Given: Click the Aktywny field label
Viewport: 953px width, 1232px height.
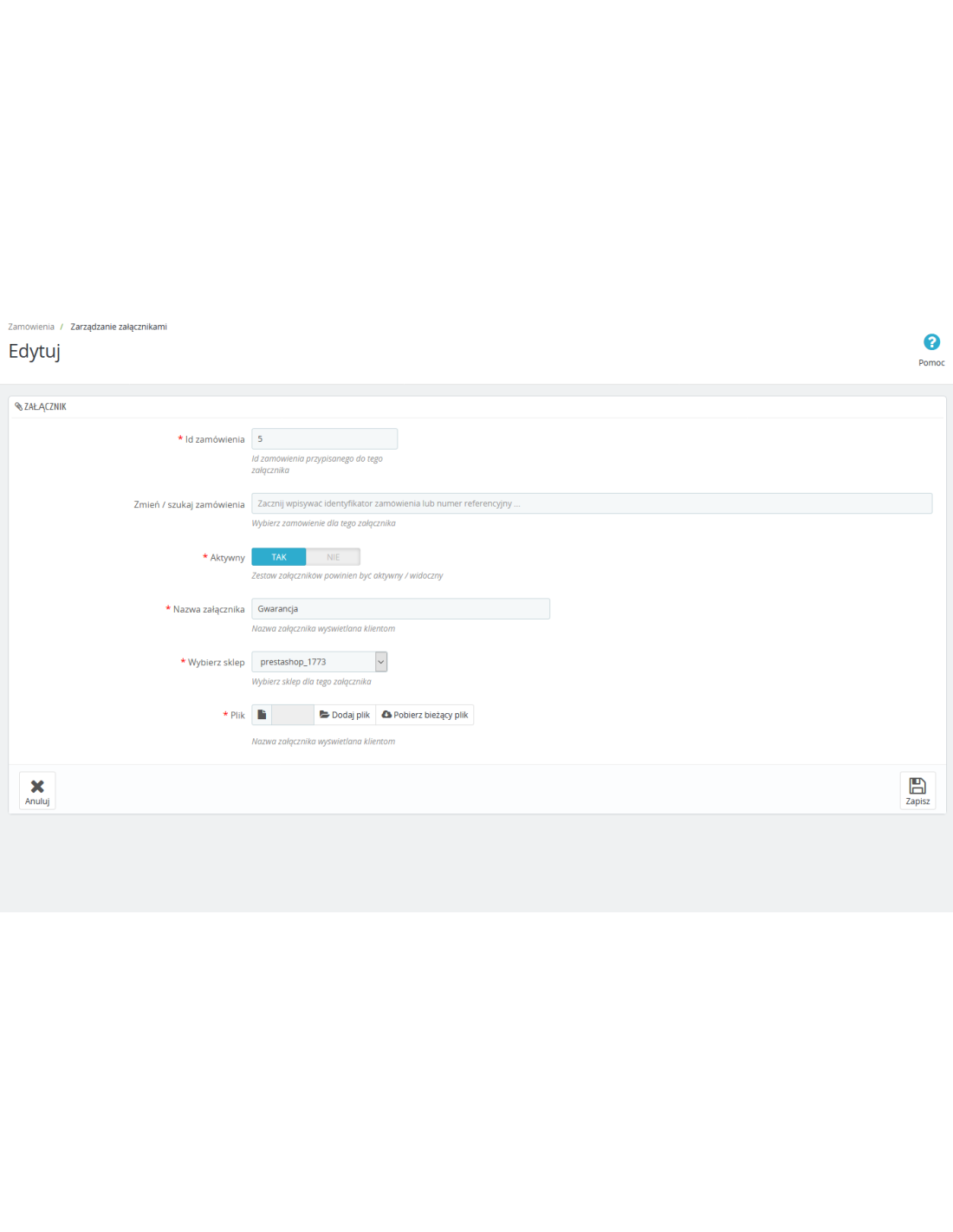Looking at the screenshot, I should 227,558.
